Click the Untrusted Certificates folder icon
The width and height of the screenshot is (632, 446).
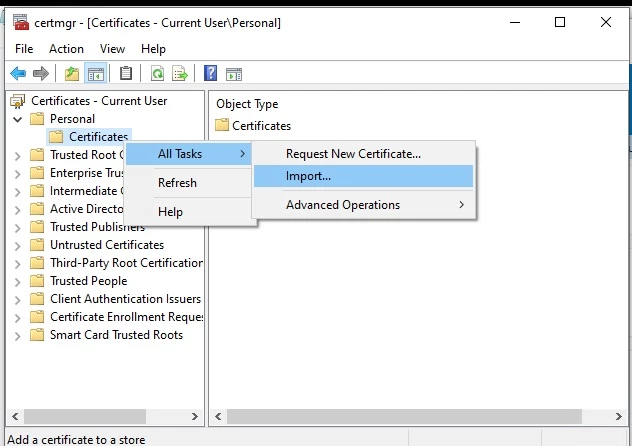[37, 245]
